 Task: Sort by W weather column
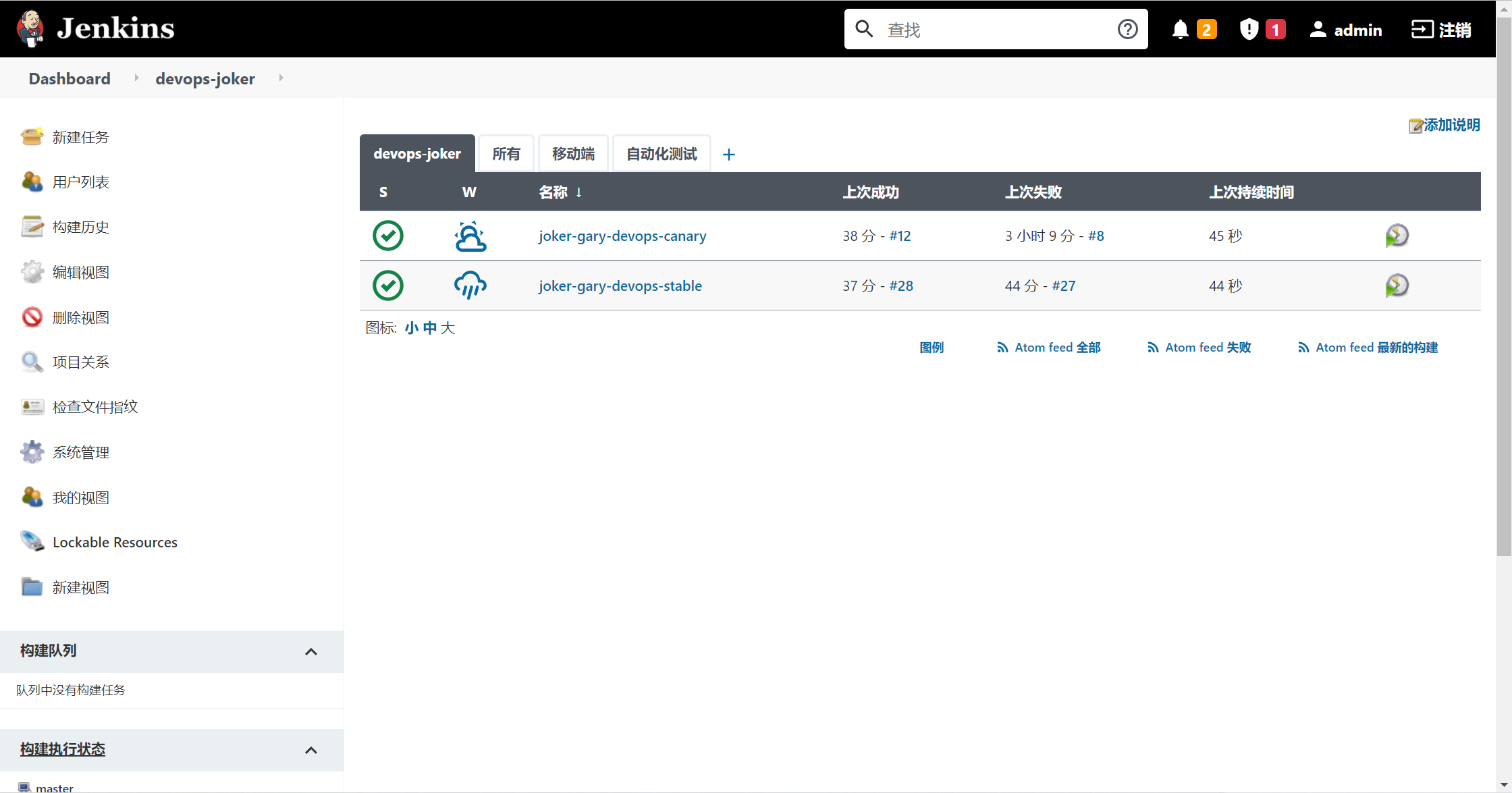pos(469,192)
